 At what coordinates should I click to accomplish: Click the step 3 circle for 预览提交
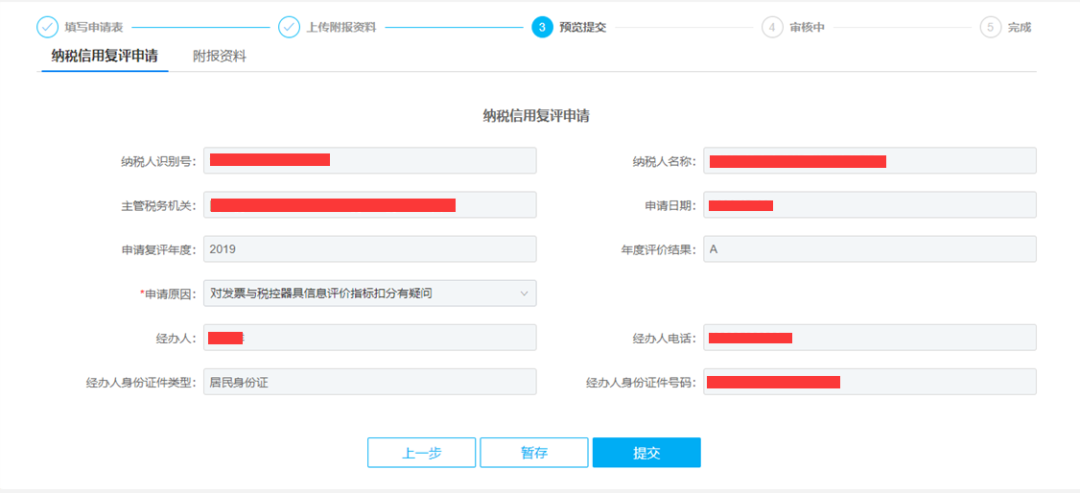542,28
